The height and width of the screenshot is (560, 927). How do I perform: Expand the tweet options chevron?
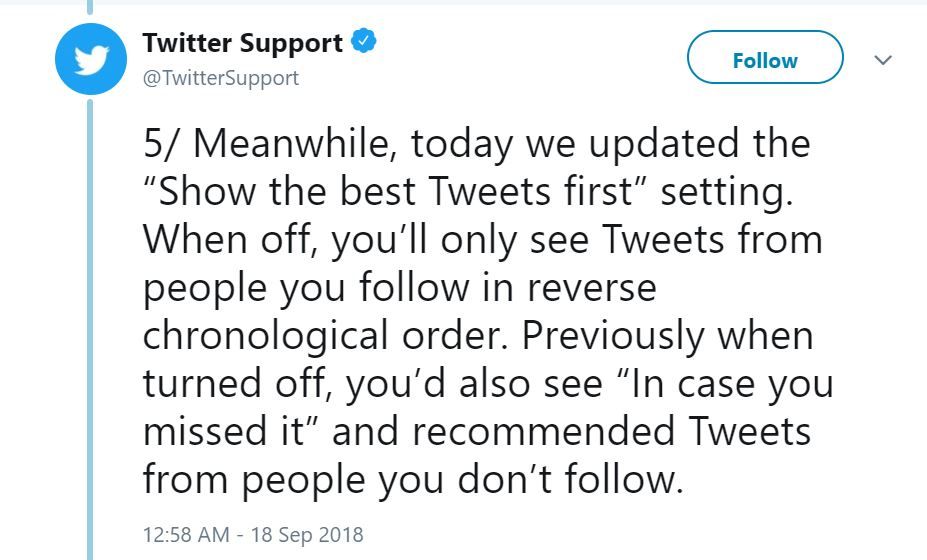(x=883, y=60)
